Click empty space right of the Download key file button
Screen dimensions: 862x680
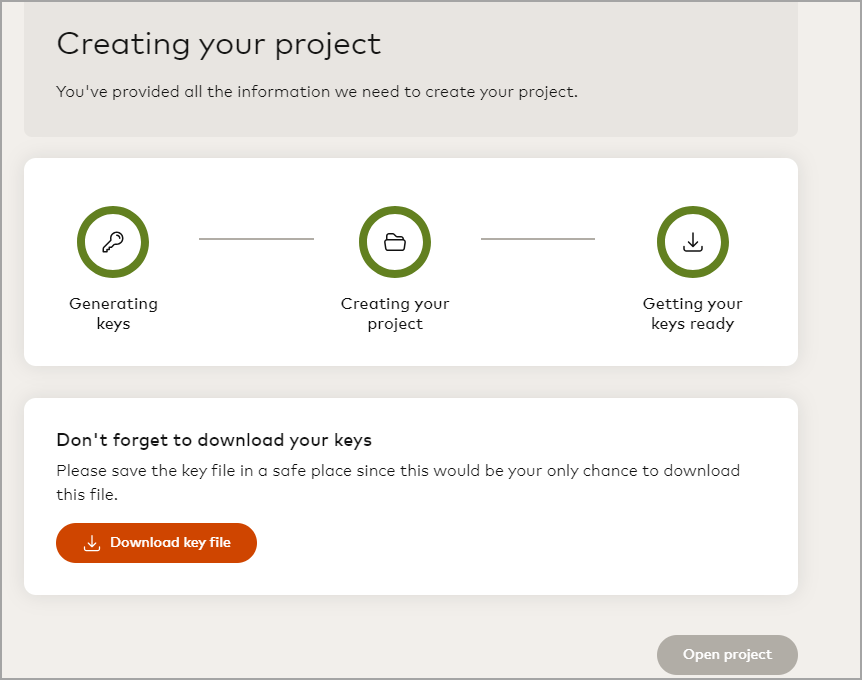(500, 543)
